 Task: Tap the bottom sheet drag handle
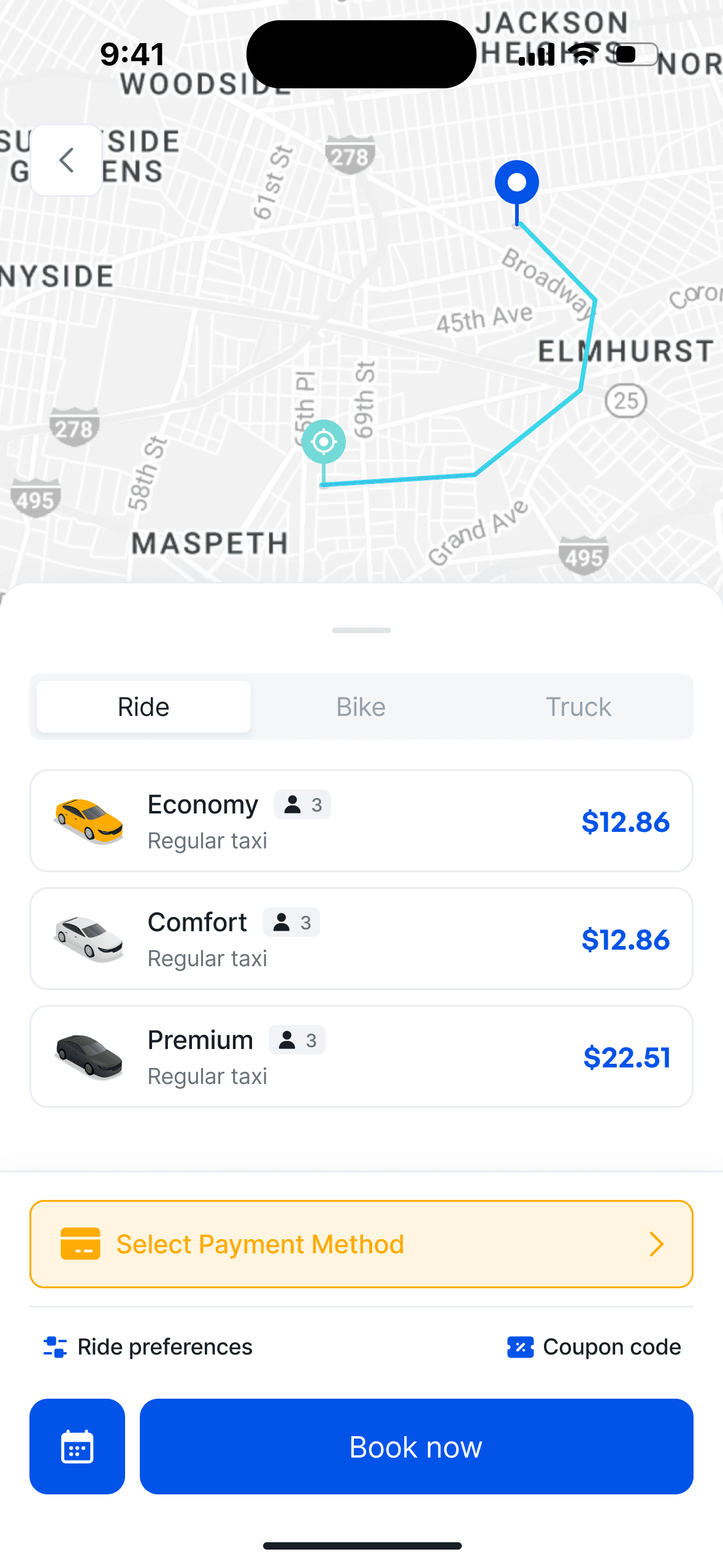pyautogui.click(x=361, y=630)
